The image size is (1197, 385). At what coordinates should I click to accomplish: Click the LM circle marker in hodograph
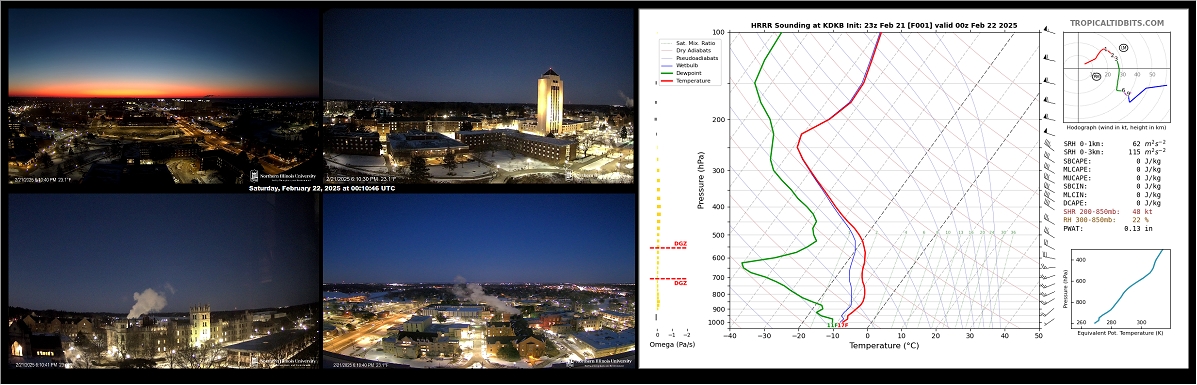(1124, 48)
